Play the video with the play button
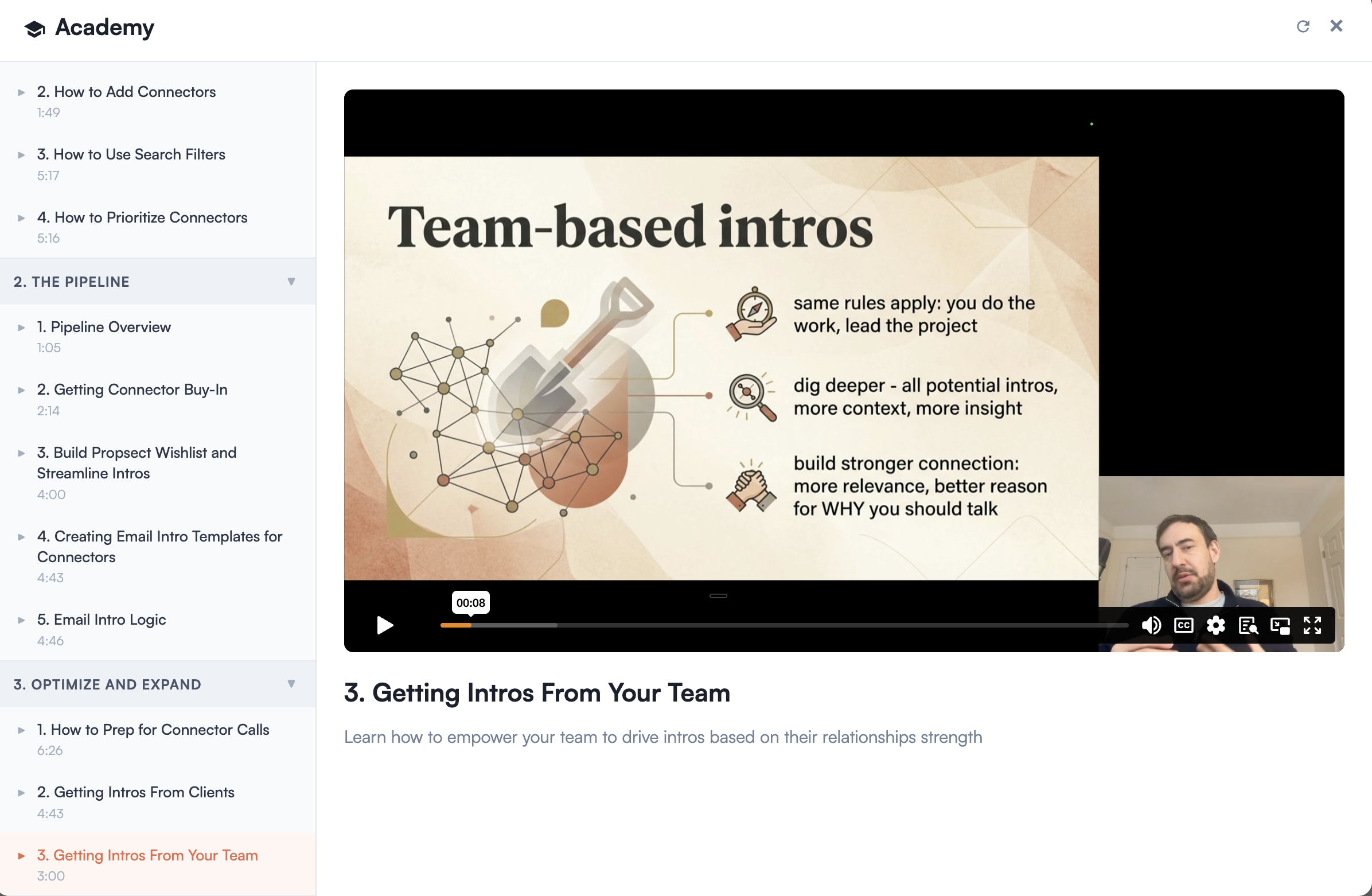The height and width of the screenshot is (896, 1372). click(x=384, y=626)
